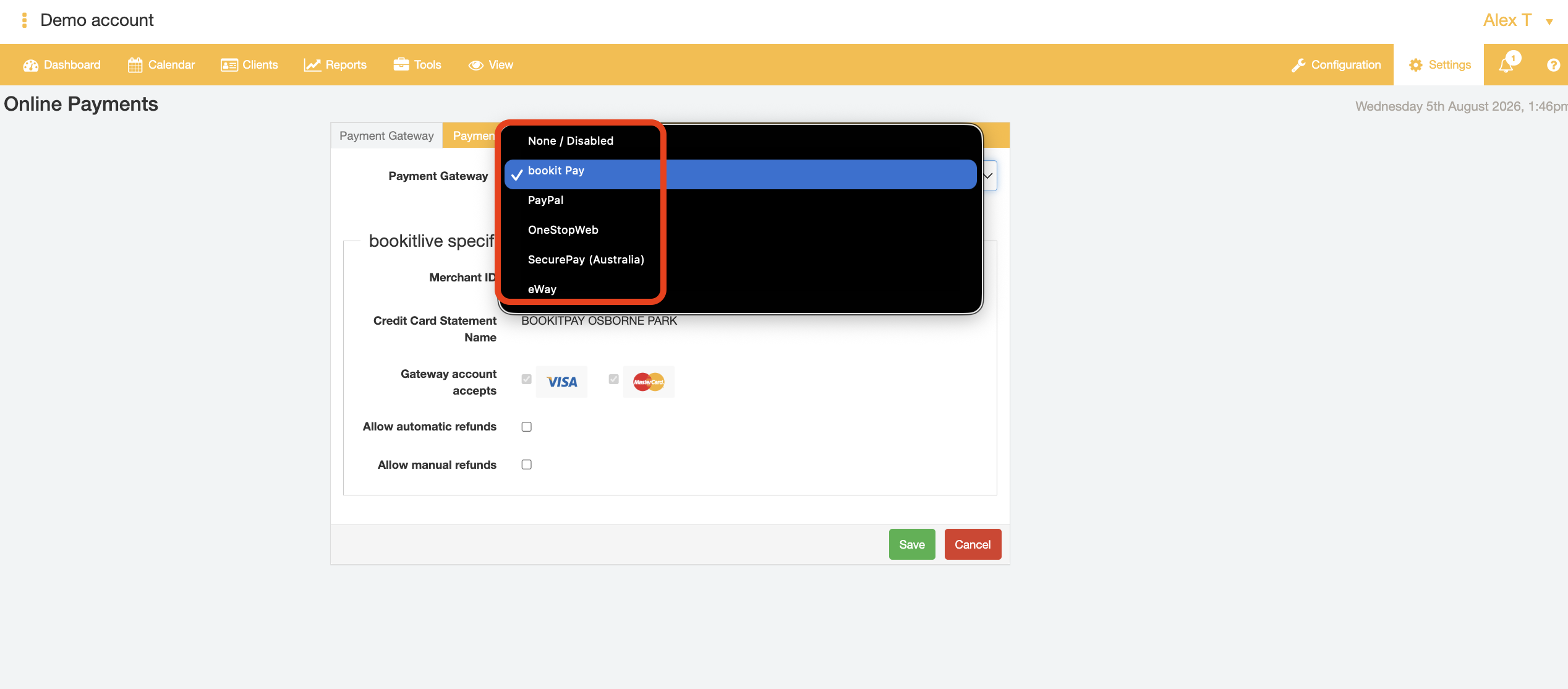Click the Tools briefcase icon
1568x689 pixels.
point(401,64)
